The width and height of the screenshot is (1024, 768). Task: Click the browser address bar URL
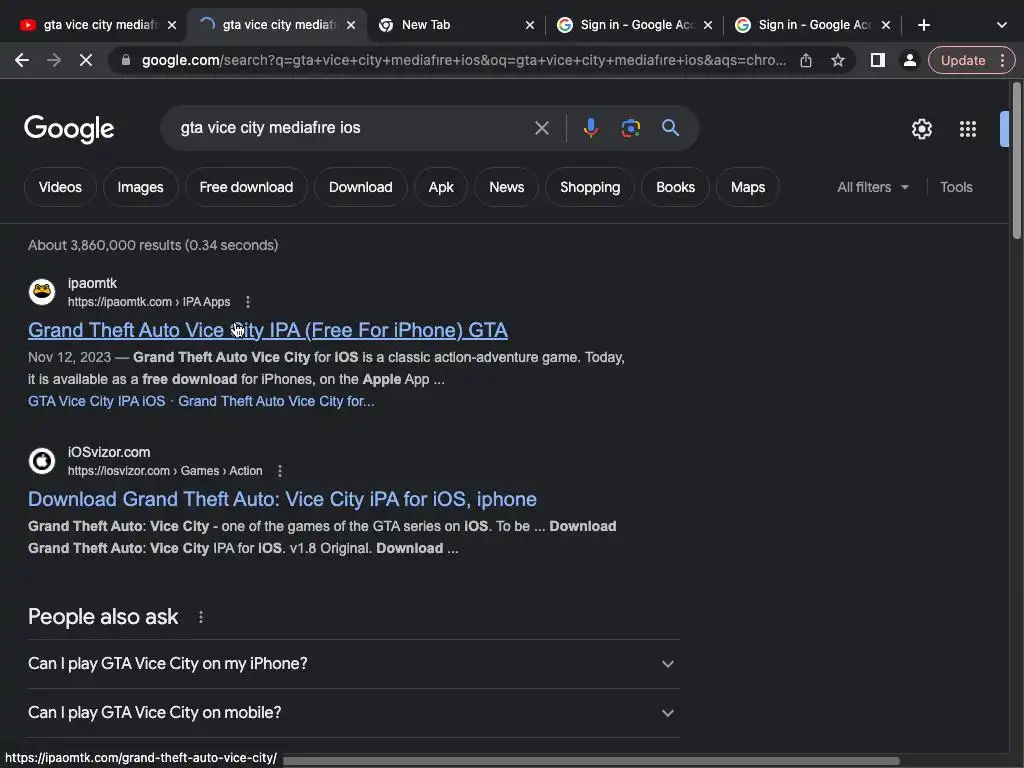pyautogui.click(x=464, y=60)
